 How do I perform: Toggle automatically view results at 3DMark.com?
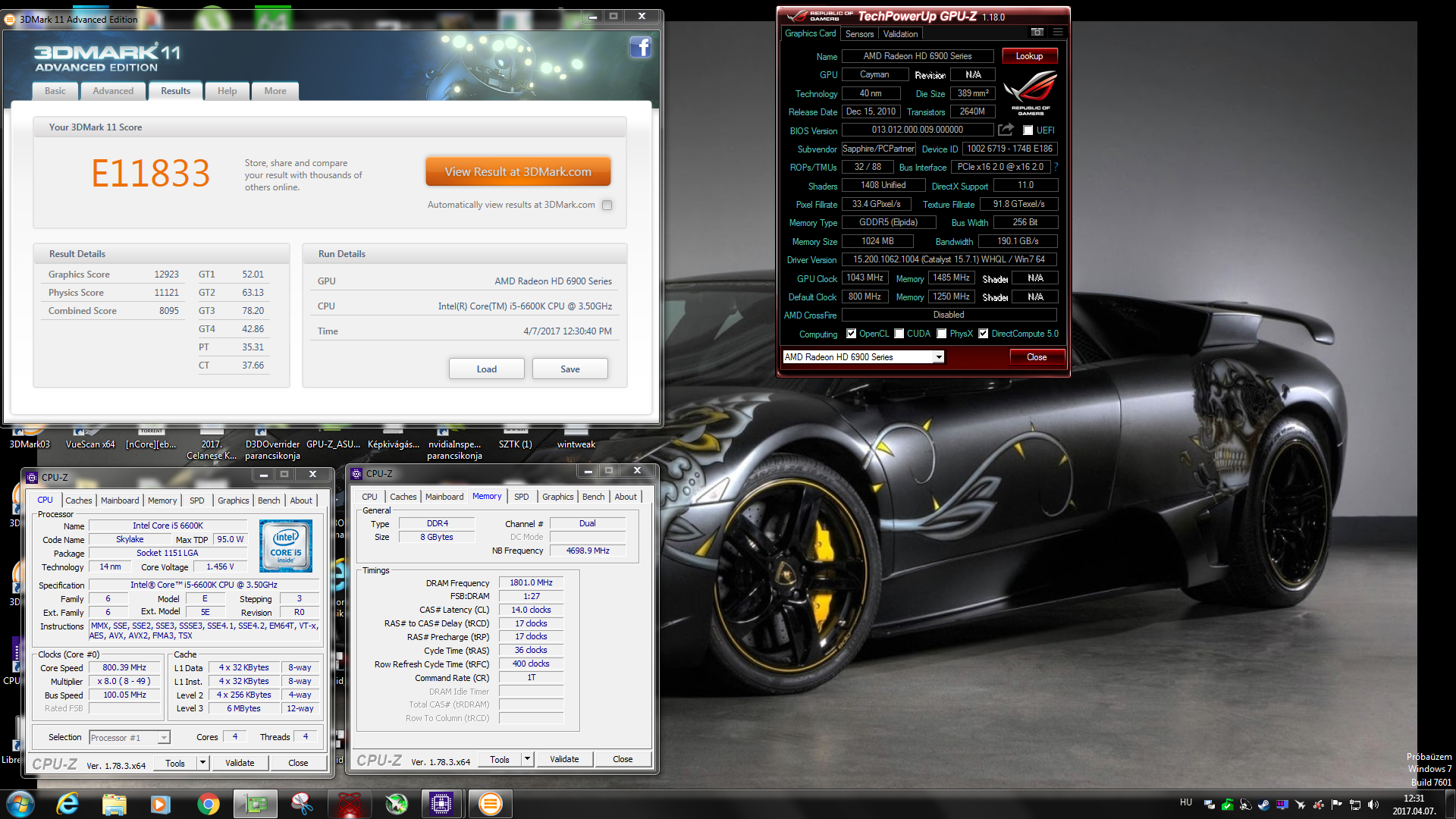pos(607,205)
